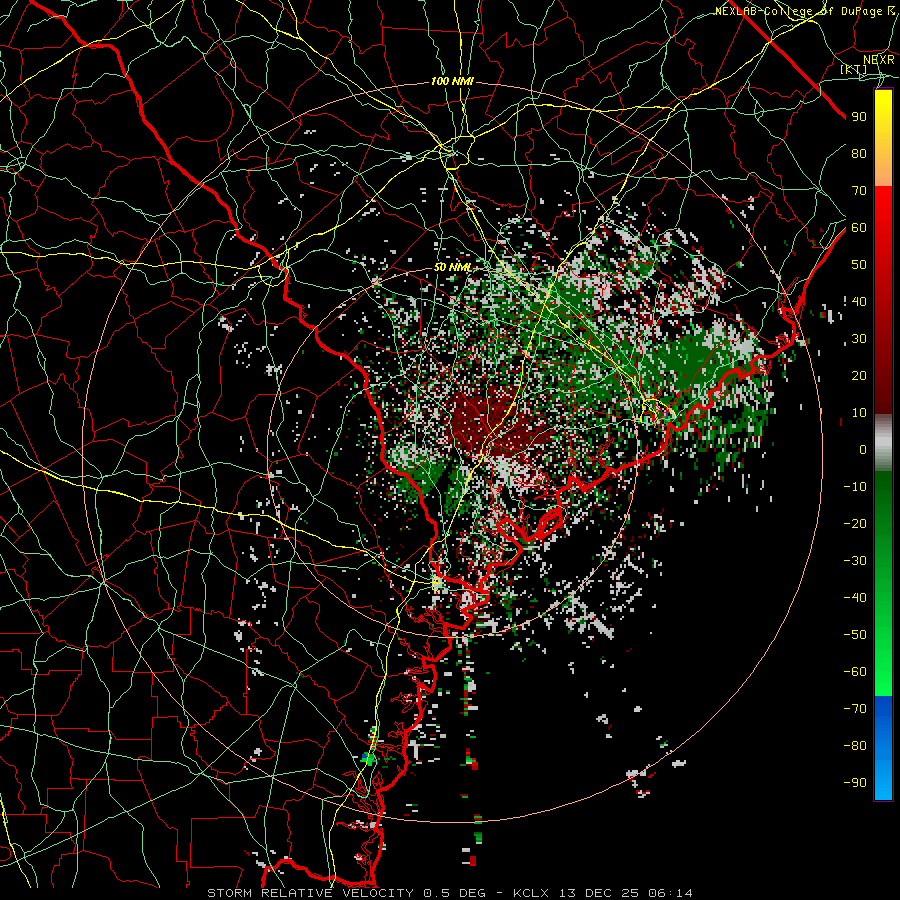Click the "-20" value on velocity scale
The width and height of the screenshot is (900, 900).
pos(855,524)
